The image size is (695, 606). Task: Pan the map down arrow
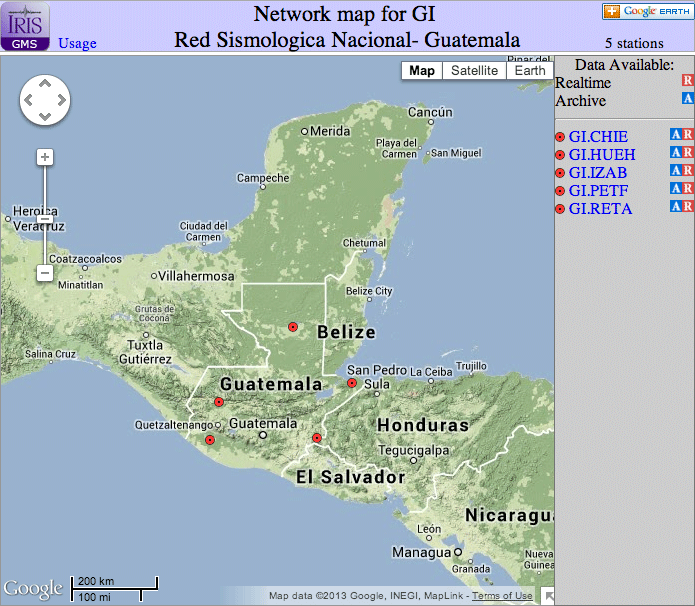coord(45,117)
